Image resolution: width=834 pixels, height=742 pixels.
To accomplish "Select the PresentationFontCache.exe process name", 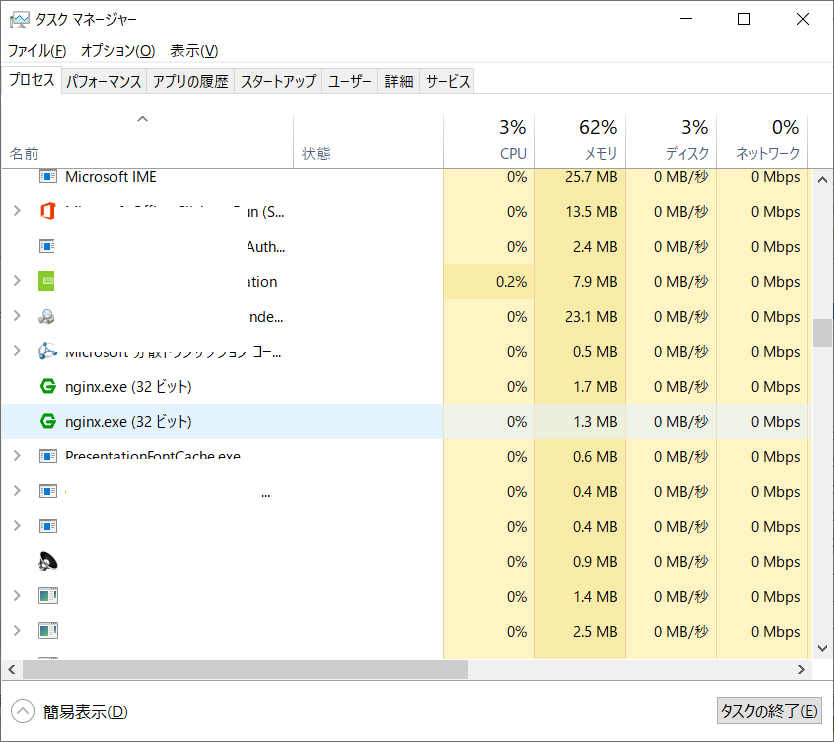I will (153, 456).
